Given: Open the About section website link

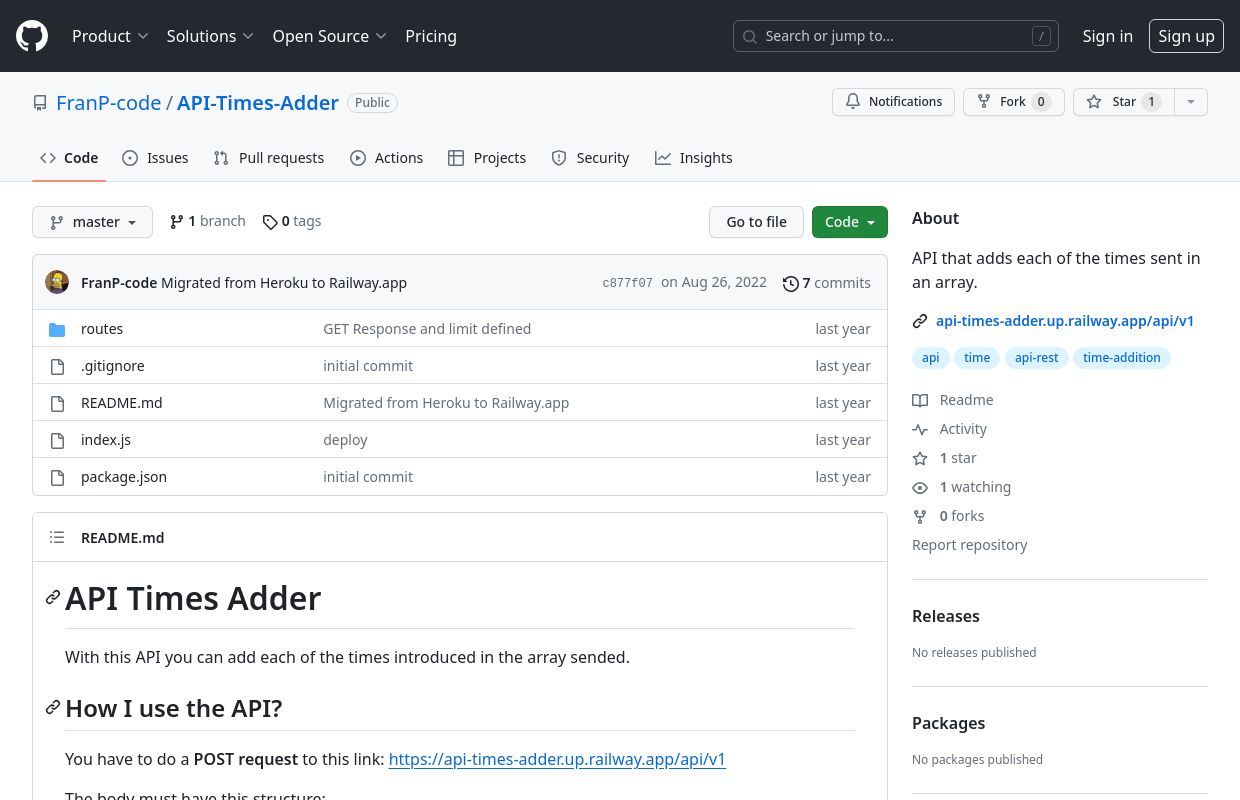Looking at the screenshot, I should click(1065, 321).
